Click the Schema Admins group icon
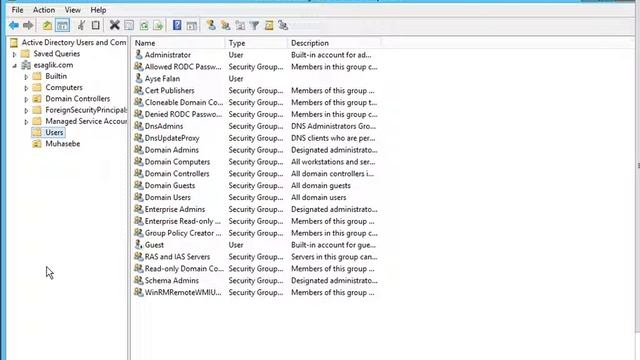The image size is (640, 360). click(x=139, y=280)
